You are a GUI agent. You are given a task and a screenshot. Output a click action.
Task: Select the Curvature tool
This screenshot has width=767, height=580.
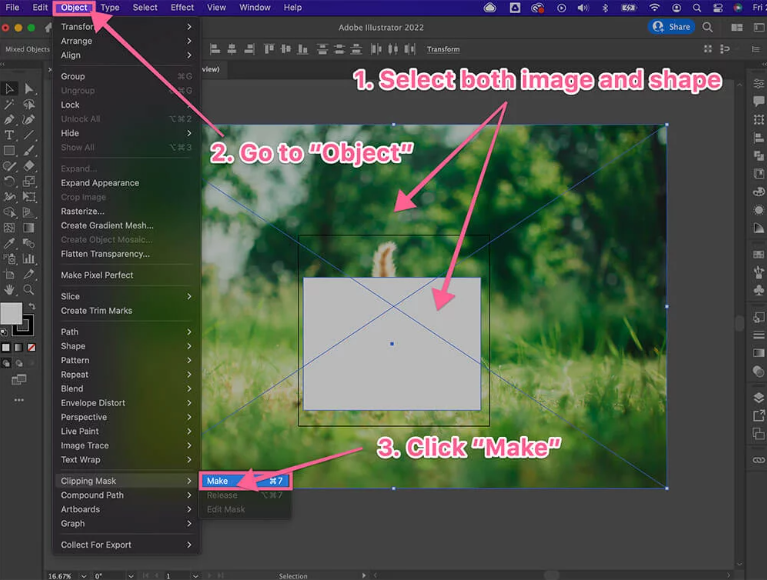29,120
